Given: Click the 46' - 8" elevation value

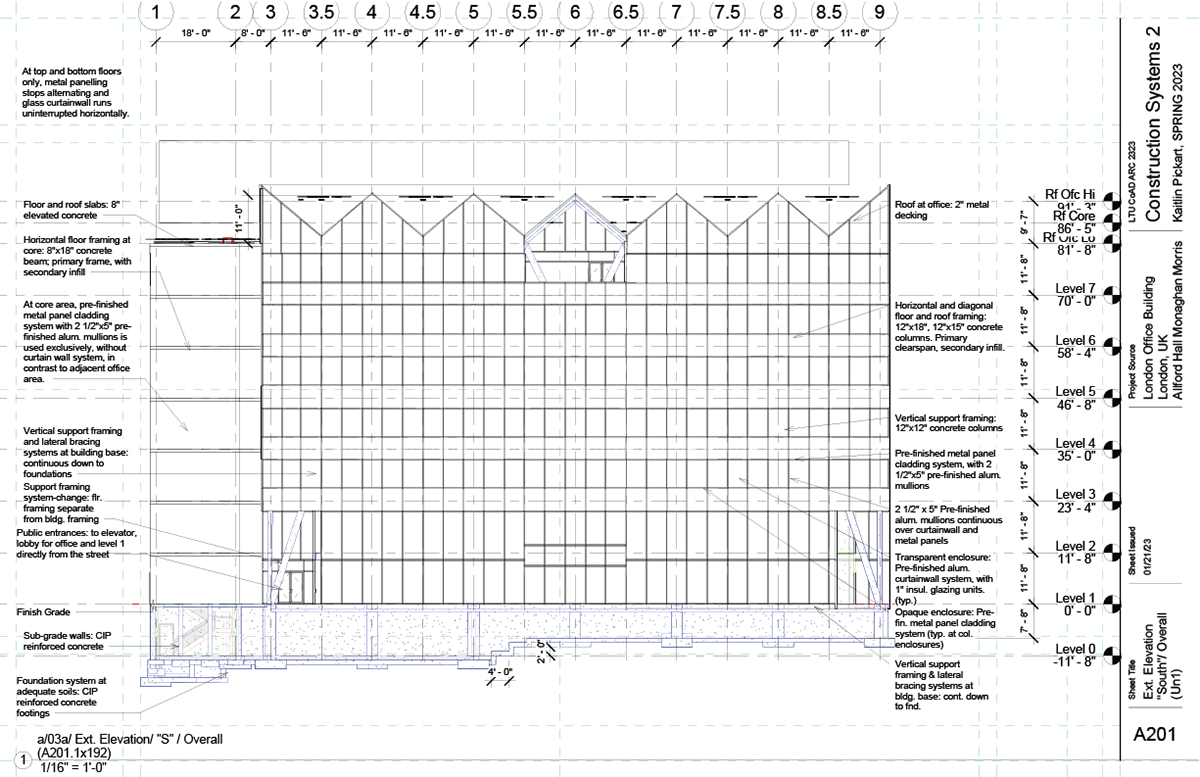Looking at the screenshot, I should pyautogui.click(x=1076, y=403).
